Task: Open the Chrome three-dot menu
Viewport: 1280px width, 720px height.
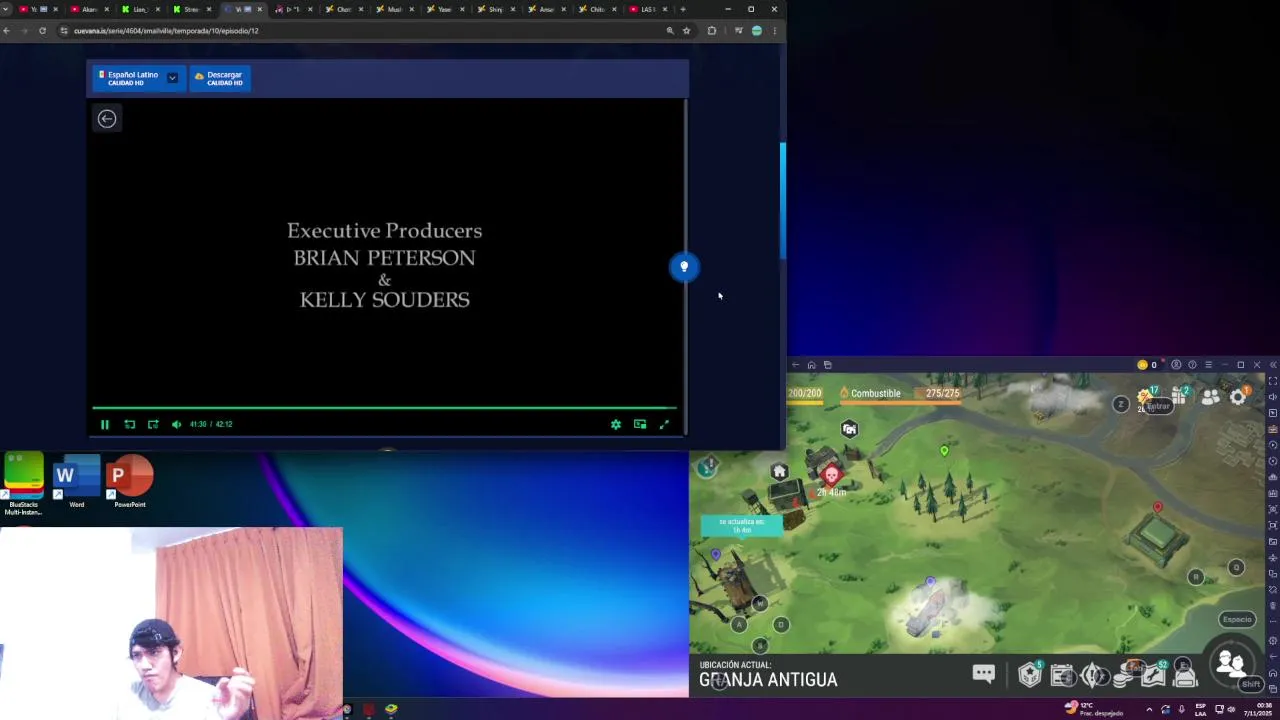Action: (774, 31)
